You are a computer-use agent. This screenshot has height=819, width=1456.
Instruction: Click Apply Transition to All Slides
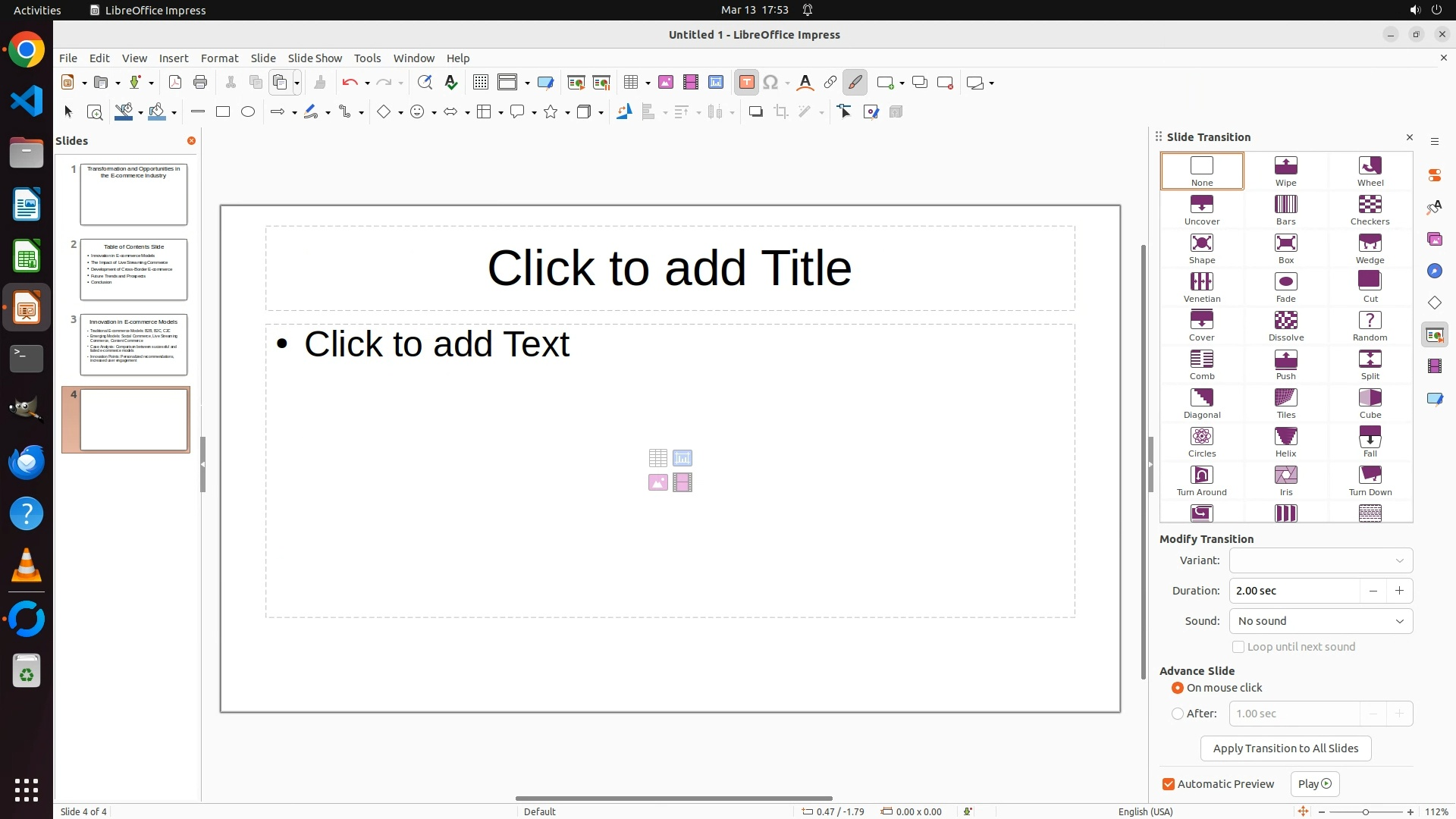[x=1285, y=748]
